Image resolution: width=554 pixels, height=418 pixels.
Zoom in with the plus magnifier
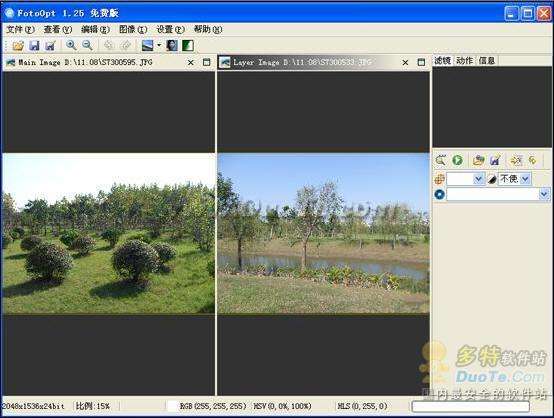71,45
